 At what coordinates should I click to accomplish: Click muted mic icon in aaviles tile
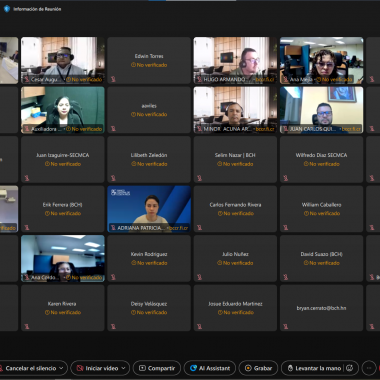pyautogui.click(x=113, y=129)
